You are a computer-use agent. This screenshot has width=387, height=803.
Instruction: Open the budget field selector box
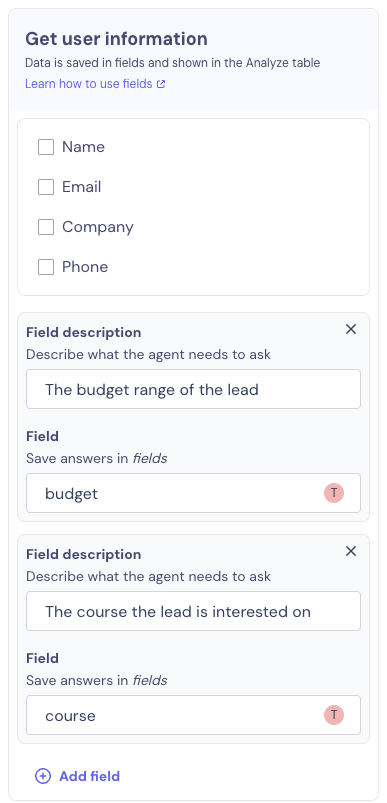[x=194, y=493]
